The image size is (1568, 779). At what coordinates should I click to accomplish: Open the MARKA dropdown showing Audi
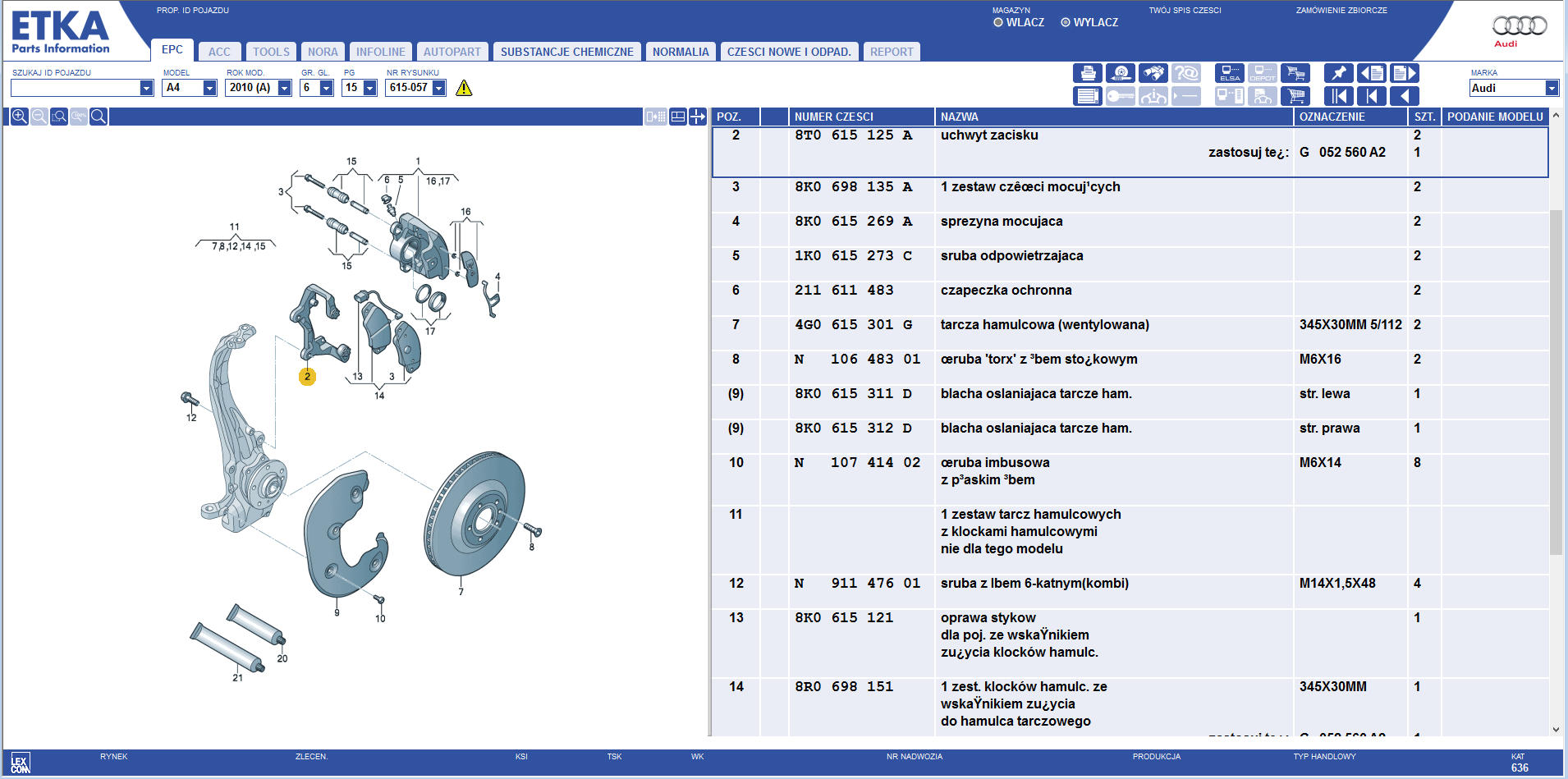(x=1552, y=88)
